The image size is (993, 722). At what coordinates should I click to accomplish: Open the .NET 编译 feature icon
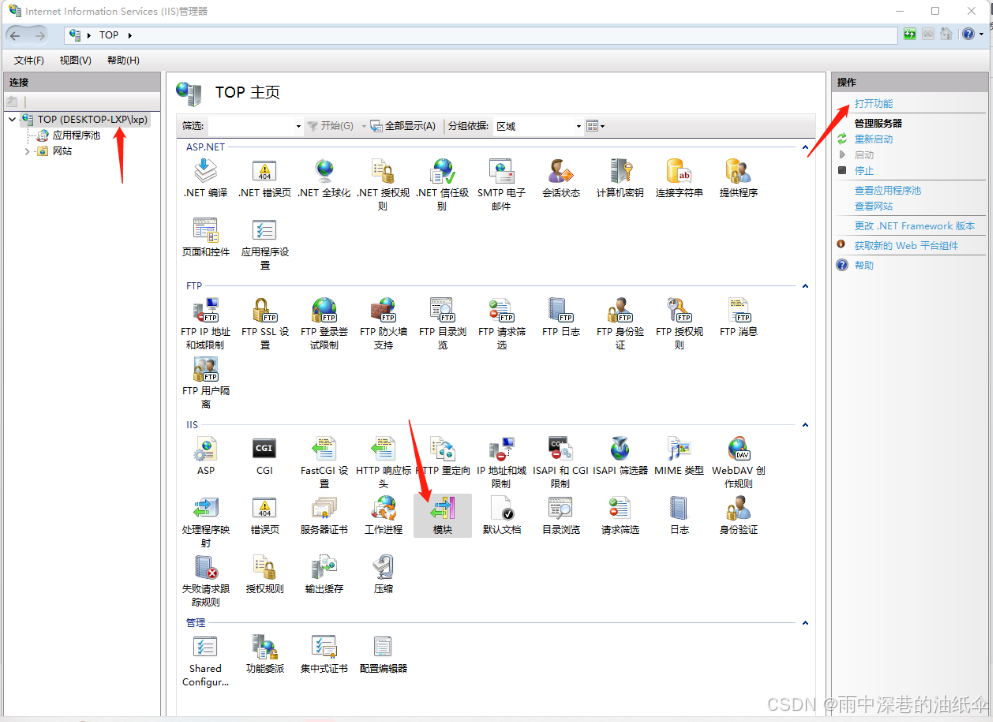pos(205,171)
